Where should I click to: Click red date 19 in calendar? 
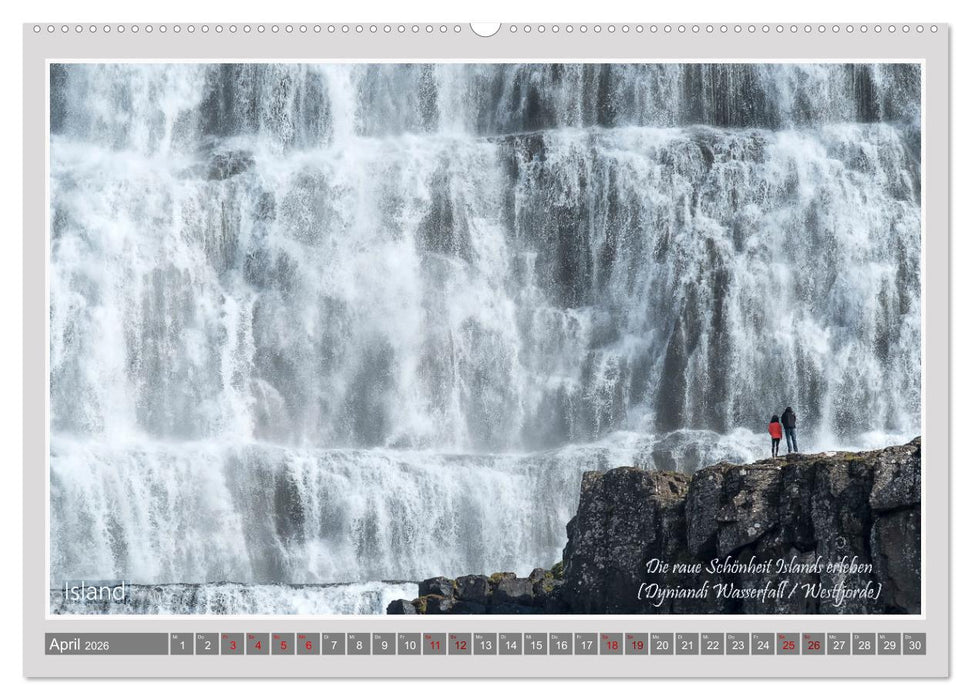point(636,645)
